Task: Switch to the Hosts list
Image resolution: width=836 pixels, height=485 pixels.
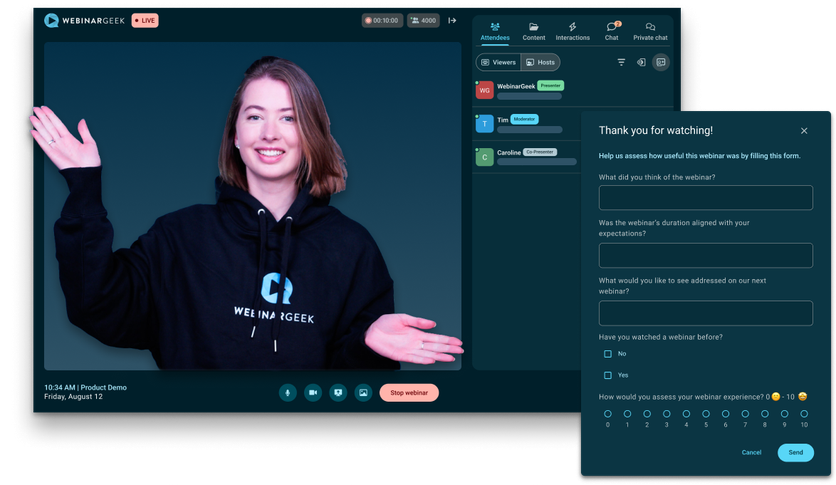Action: tap(540, 62)
